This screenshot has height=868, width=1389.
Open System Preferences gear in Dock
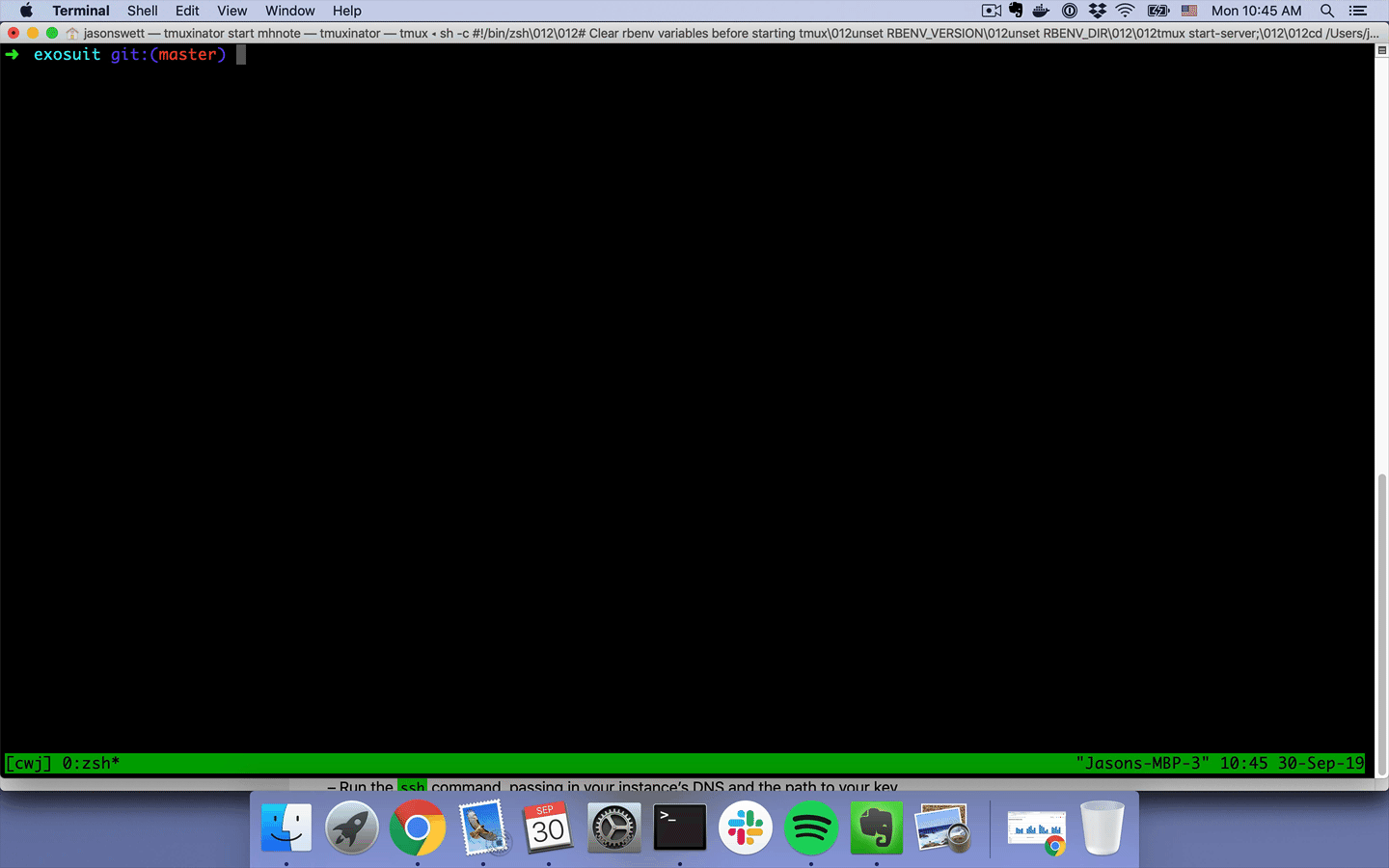click(614, 827)
